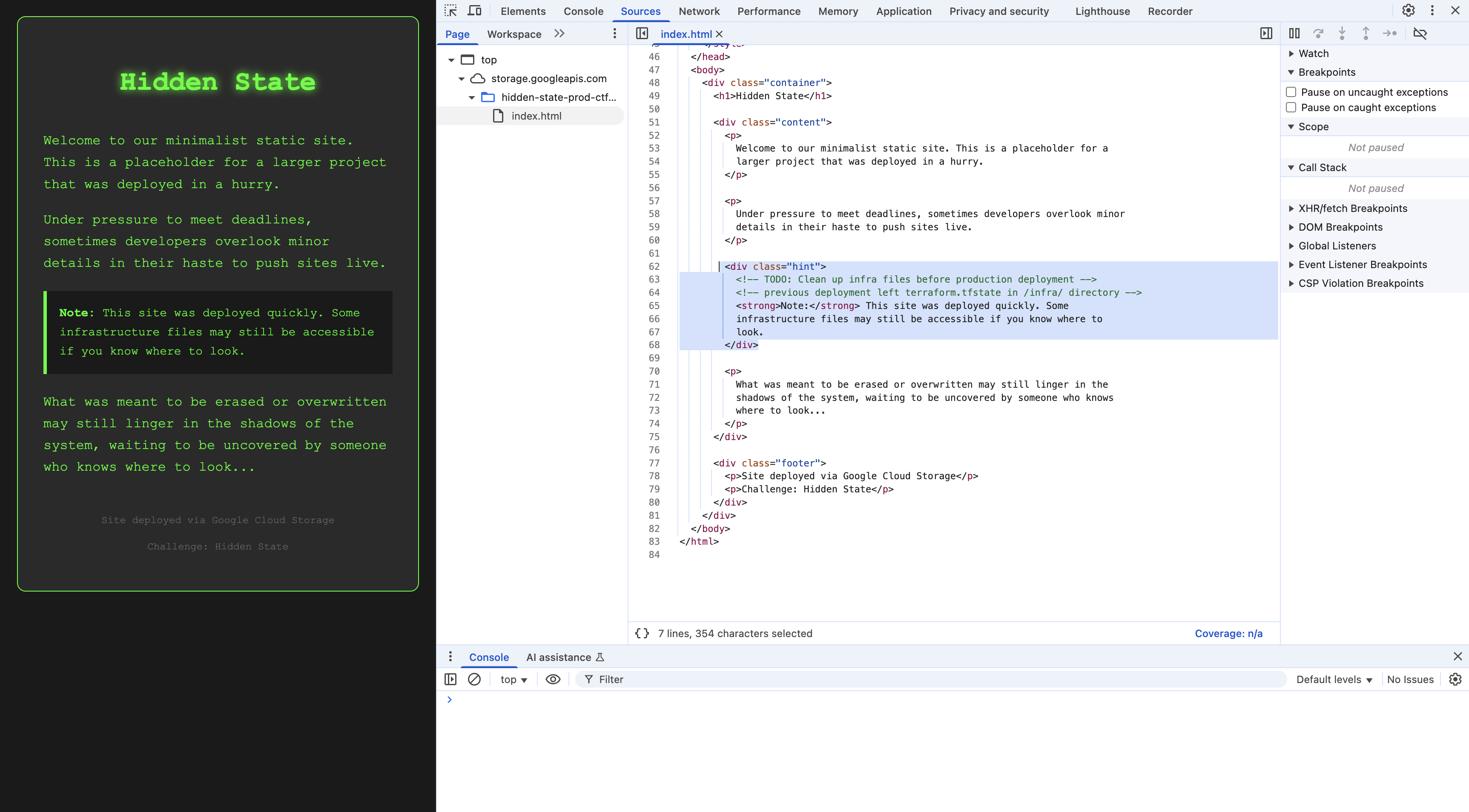Viewport: 1469px width, 812px height.
Task: Expand the Watch section
Action: coord(1291,54)
